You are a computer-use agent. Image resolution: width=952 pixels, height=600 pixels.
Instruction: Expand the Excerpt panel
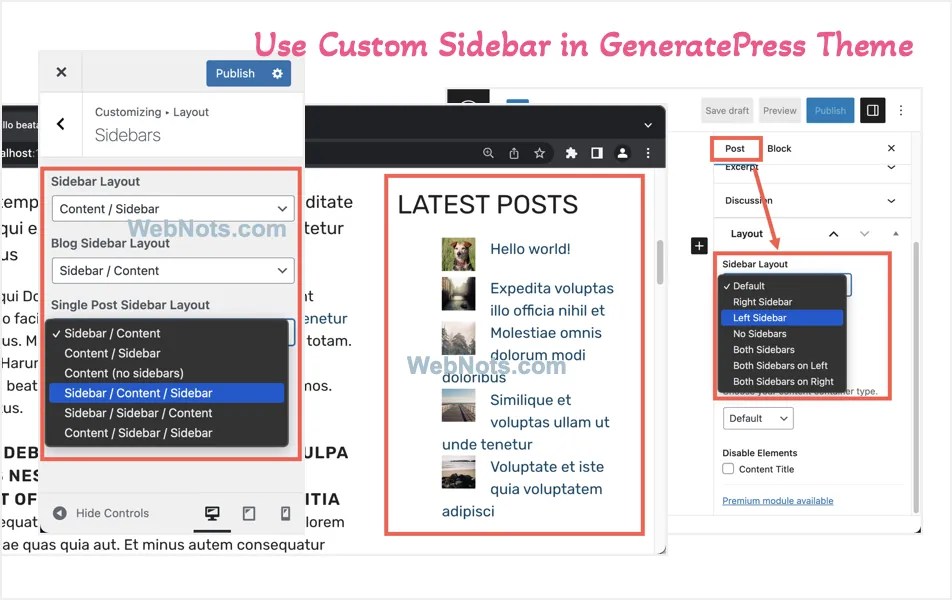(812, 167)
